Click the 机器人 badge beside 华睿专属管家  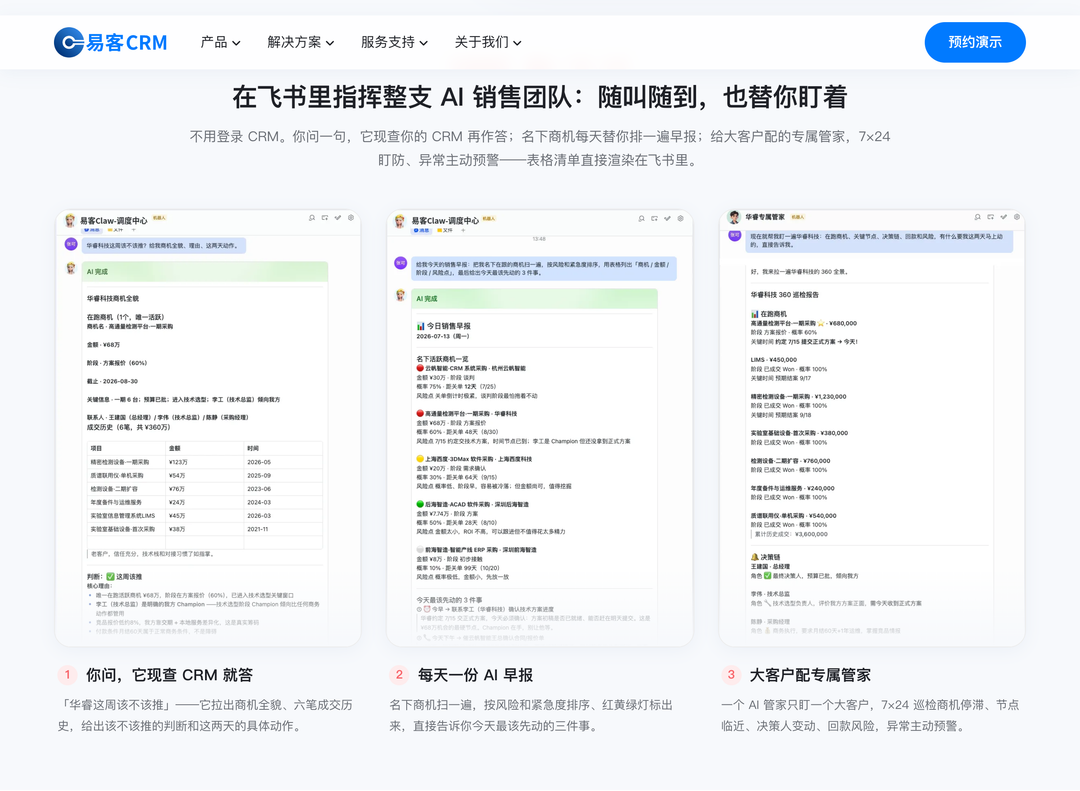coord(798,217)
